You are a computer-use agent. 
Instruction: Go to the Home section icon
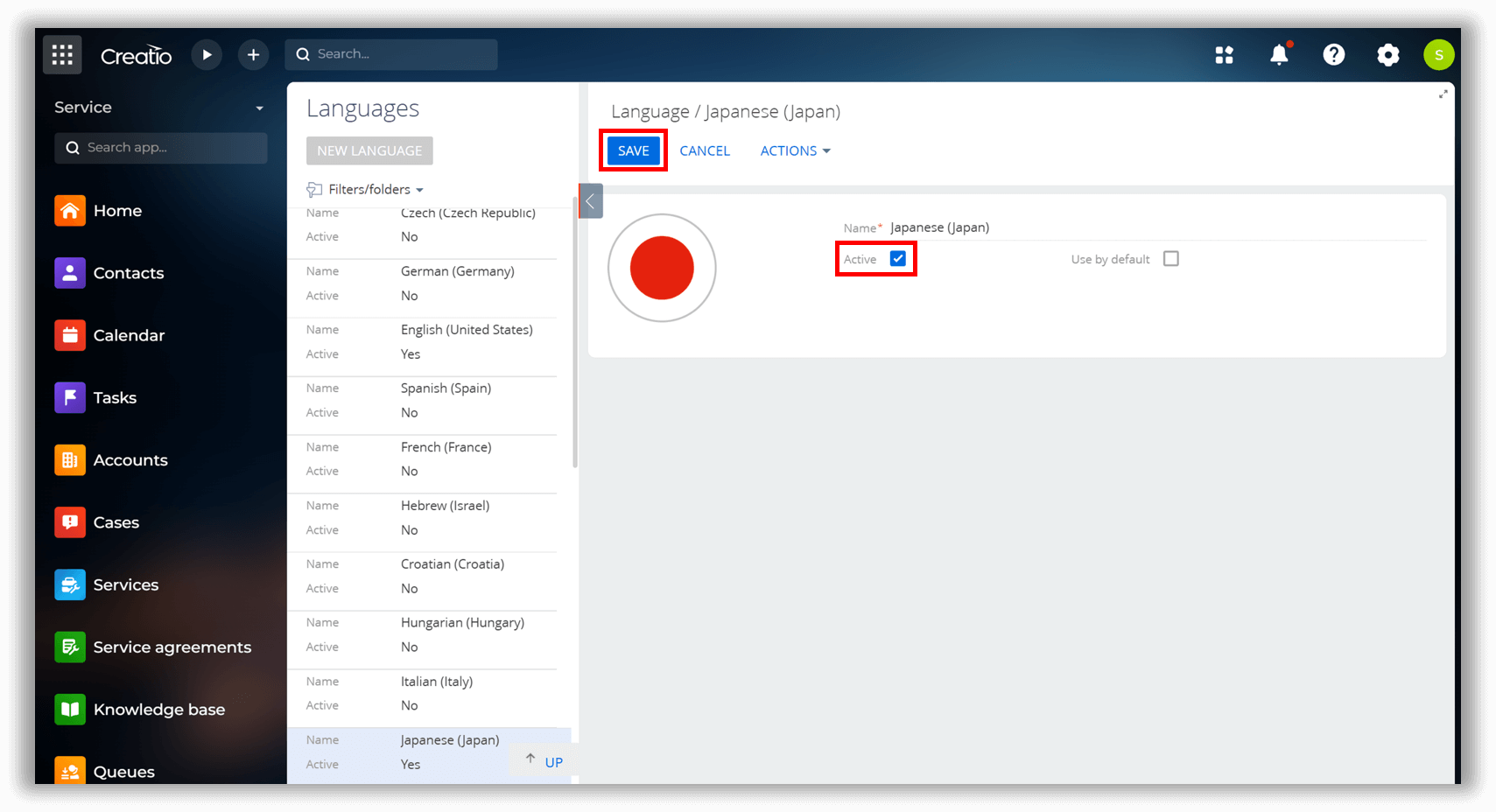coord(70,210)
